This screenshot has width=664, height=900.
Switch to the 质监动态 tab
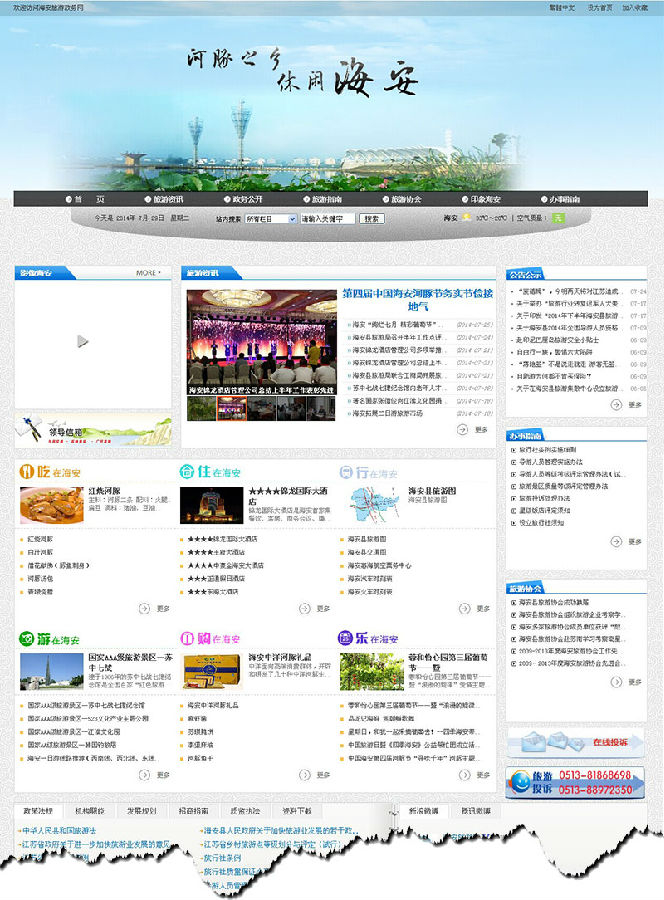tap(245, 811)
